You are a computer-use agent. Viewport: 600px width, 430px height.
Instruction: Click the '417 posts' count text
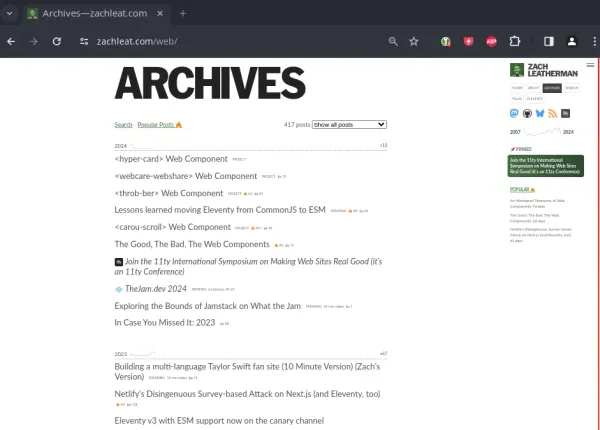297,125
